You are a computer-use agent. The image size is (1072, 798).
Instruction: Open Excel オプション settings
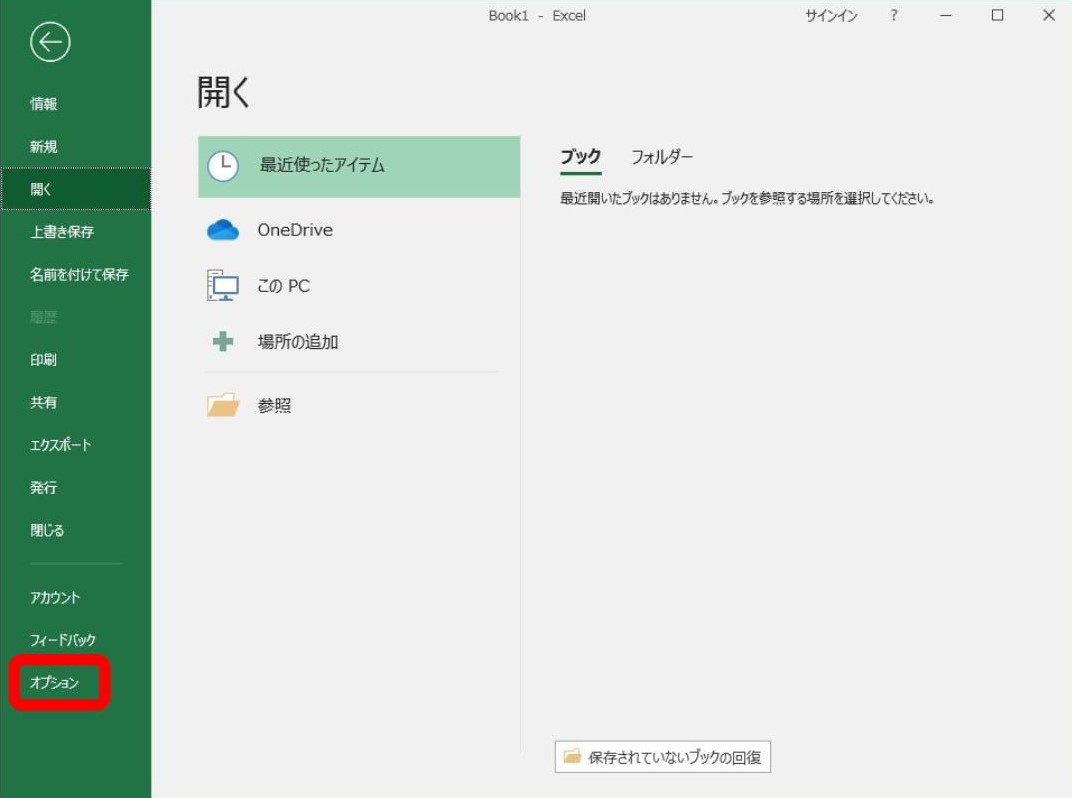(54, 683)
